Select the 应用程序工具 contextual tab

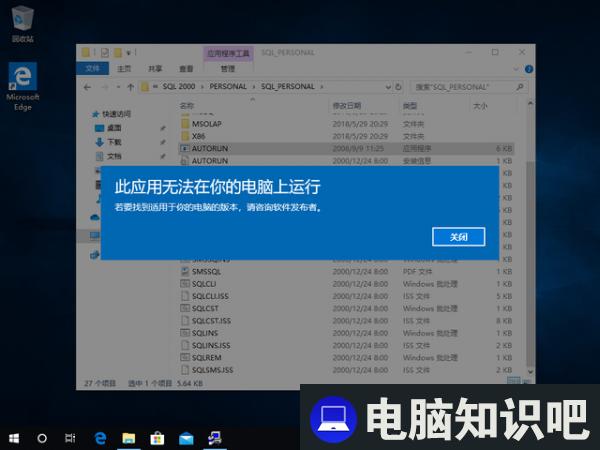point(228,53)
